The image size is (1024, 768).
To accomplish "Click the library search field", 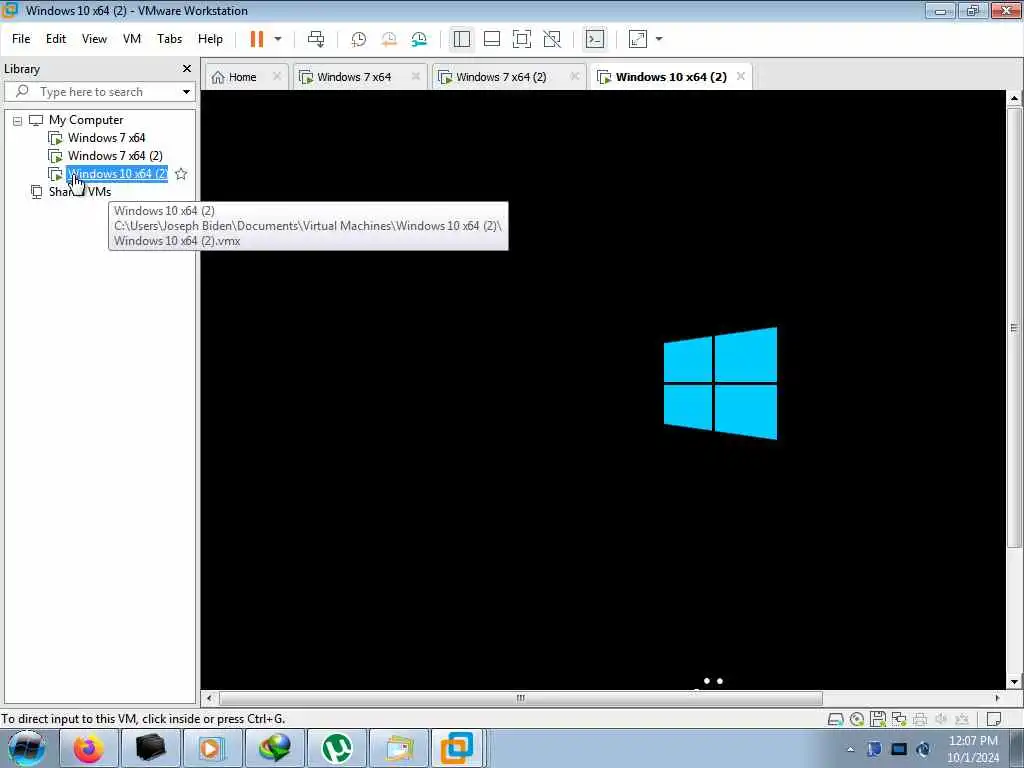I will point(91,92).
